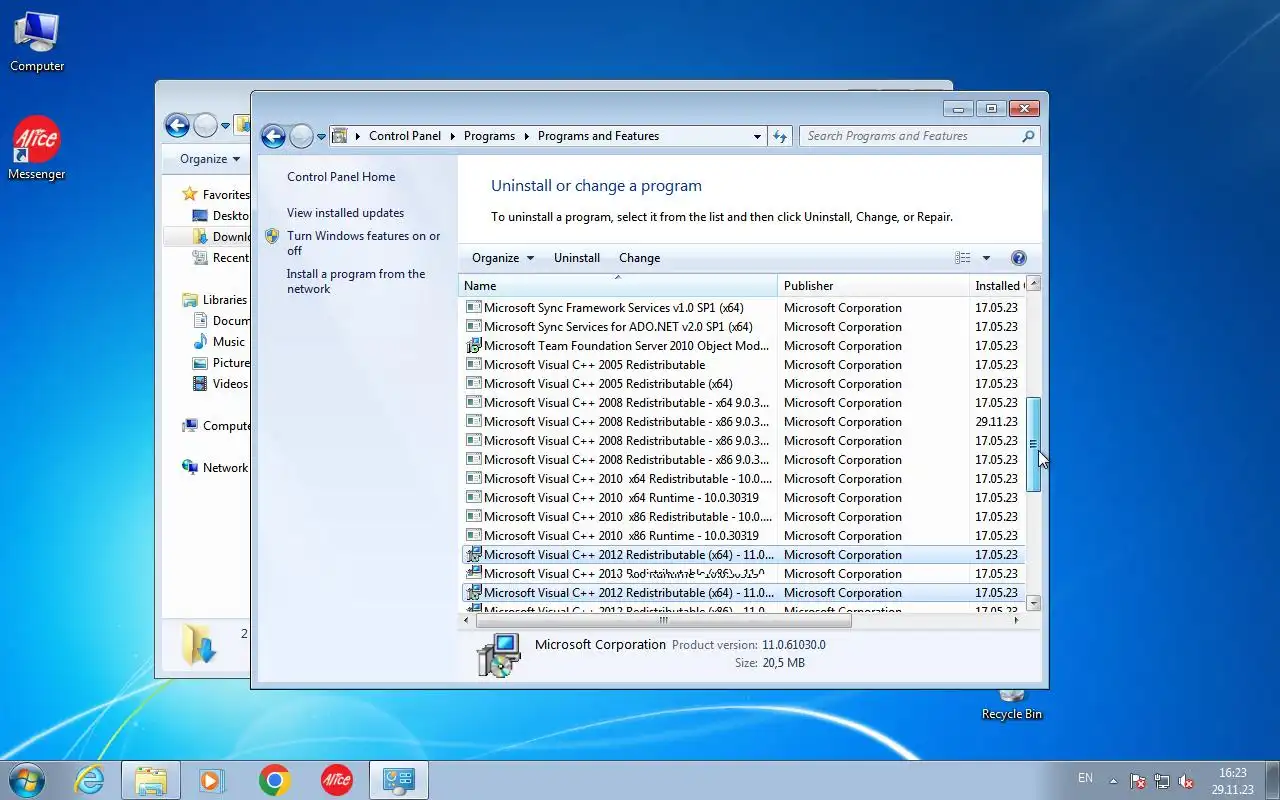Image resolution: width=1280 pixels, height=800 pixels.
Task: Refresh the Programs and Features list
Action: click(x=780, y=136)
